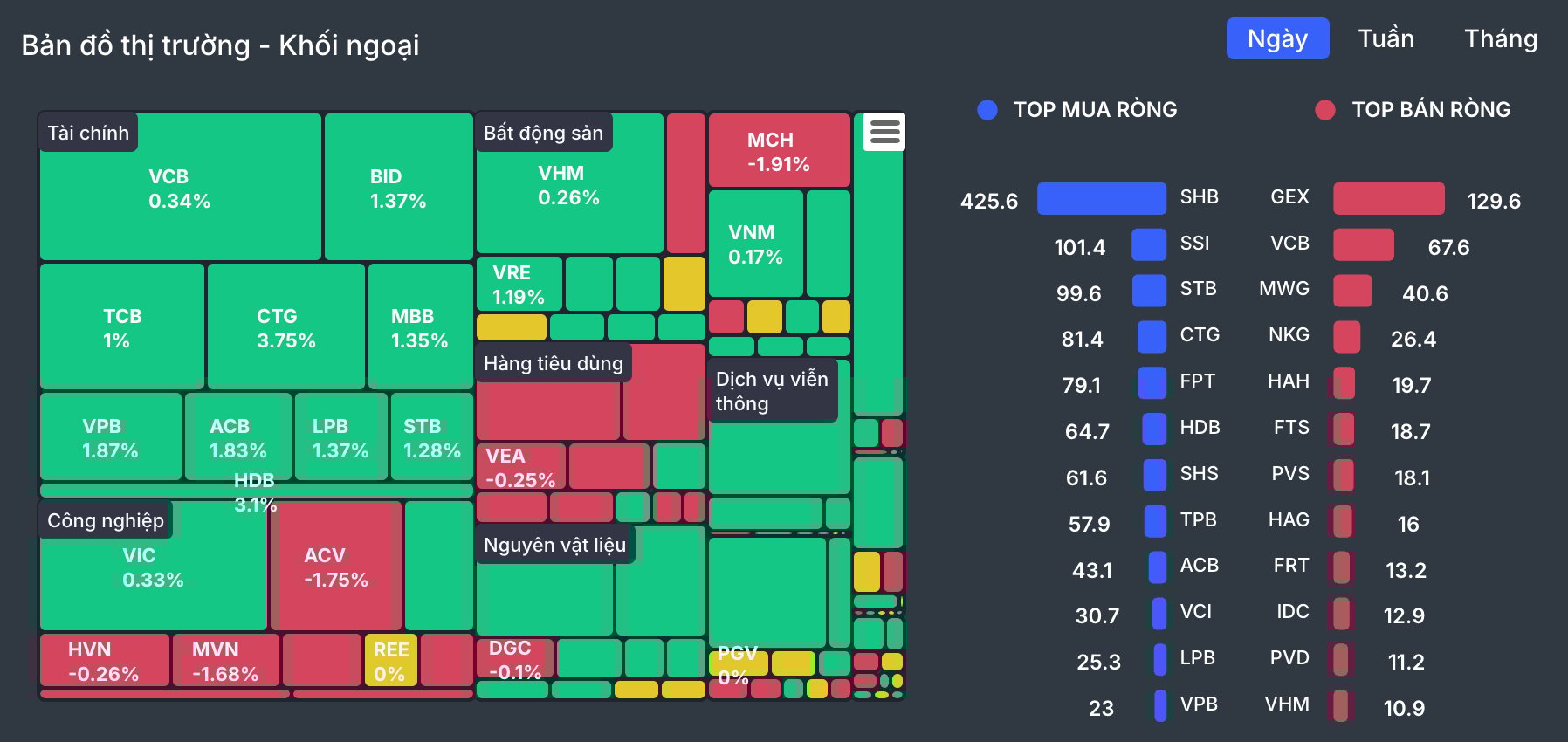
Task: Switch to the Tháng tab
Action: pyautogui.click(x=1501, y=38)
